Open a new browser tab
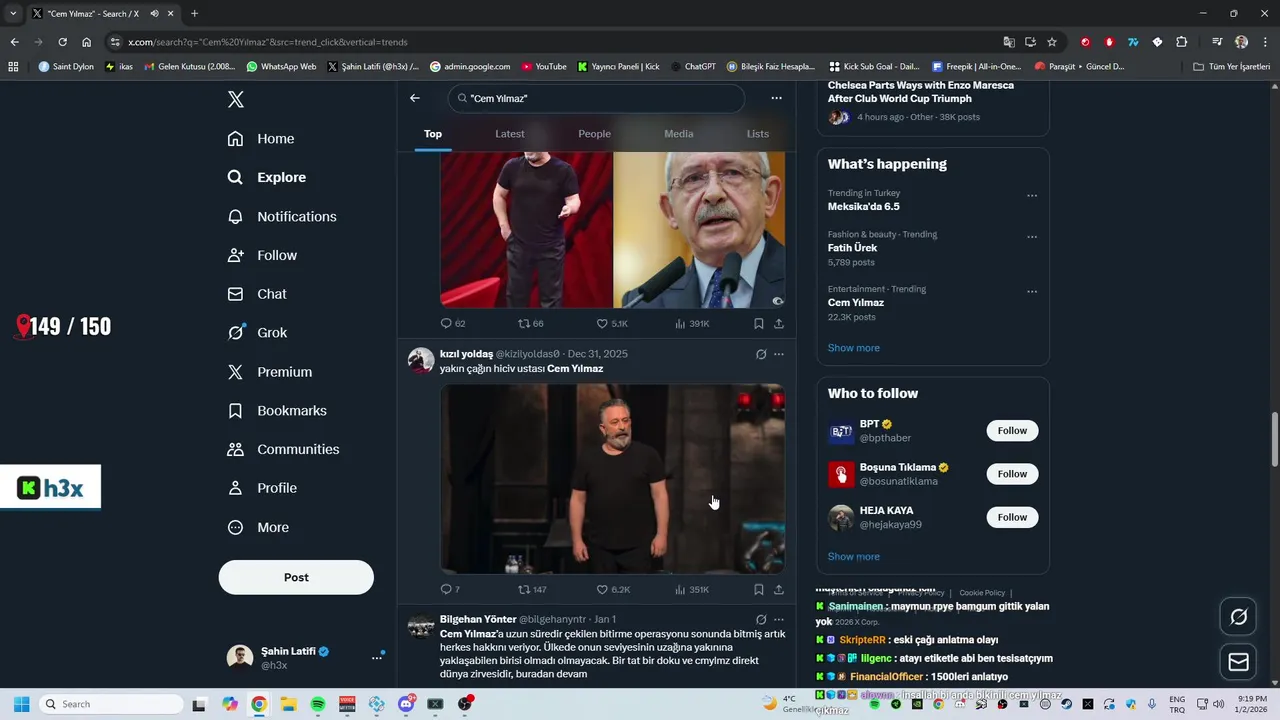 pos(194,13)
